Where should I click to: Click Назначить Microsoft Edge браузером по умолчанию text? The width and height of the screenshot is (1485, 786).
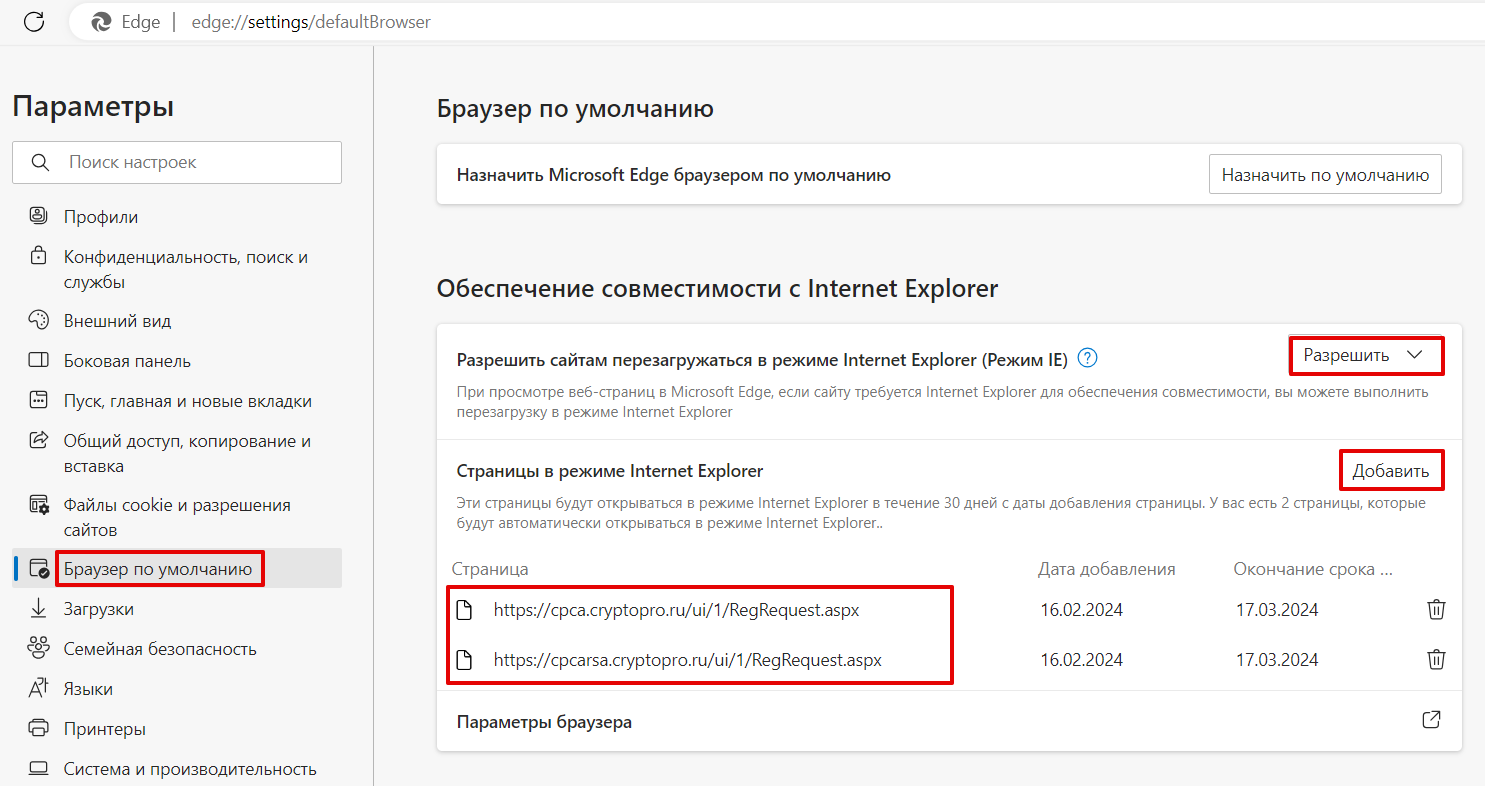pyautogui.click(x=674, y=175)
